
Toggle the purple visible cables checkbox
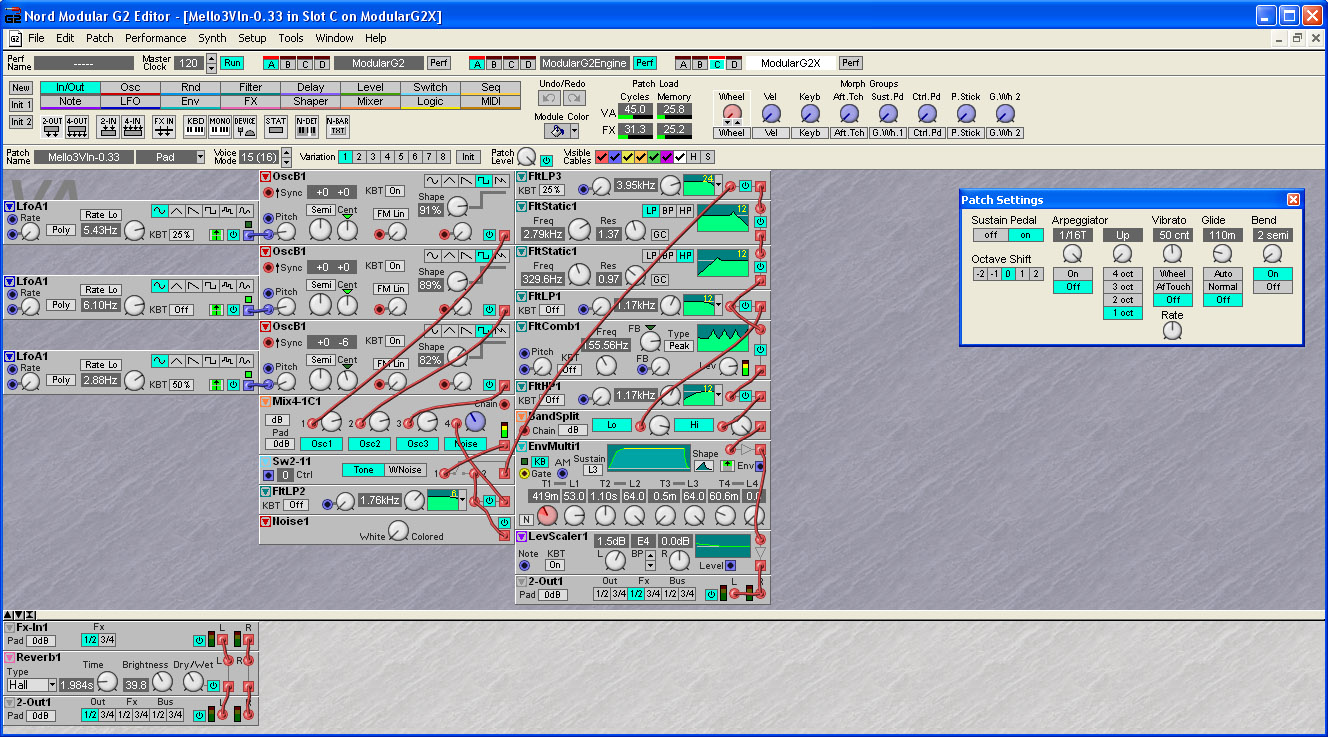click(666, 157)
